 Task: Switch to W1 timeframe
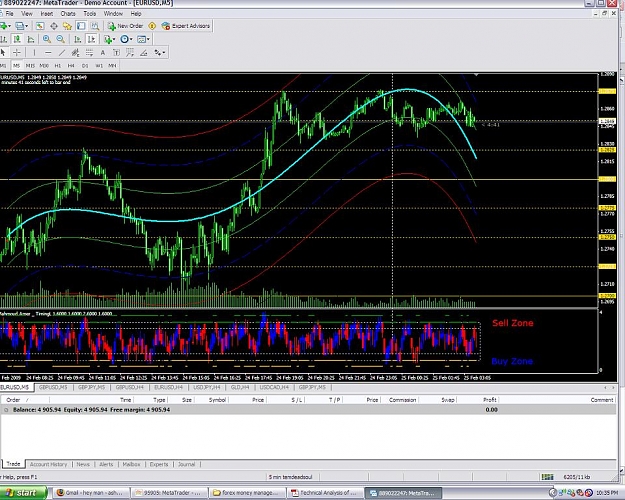pyautogui.click(x=99, y=66)
